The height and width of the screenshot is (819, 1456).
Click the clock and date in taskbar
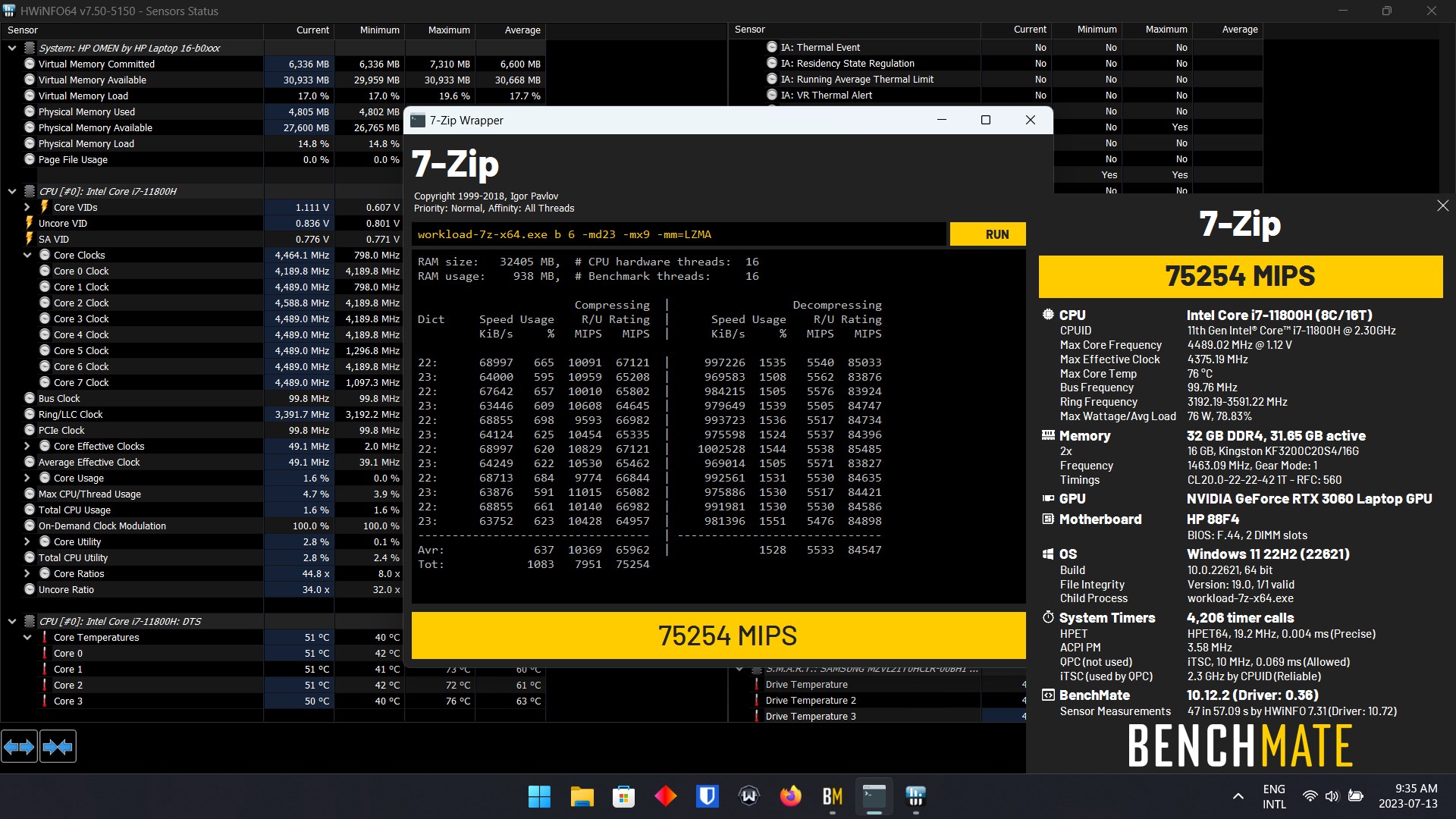(1407, 796)
